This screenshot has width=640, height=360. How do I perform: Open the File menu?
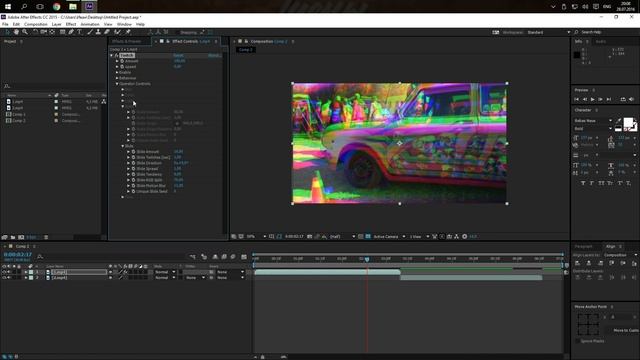coord(5,24)
